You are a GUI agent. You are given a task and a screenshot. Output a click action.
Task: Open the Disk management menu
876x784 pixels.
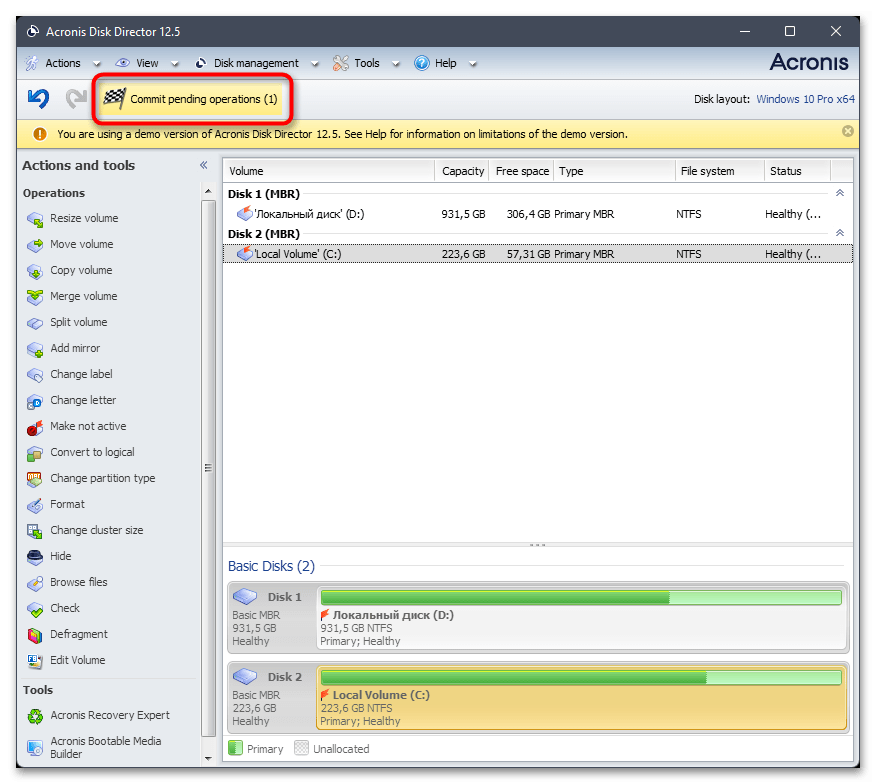(x=255, y=63)
